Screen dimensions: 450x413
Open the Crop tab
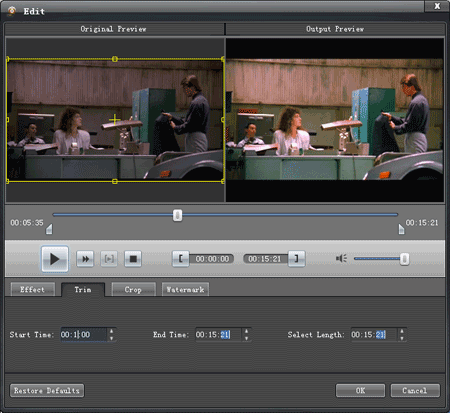click(x=133, y=289)
